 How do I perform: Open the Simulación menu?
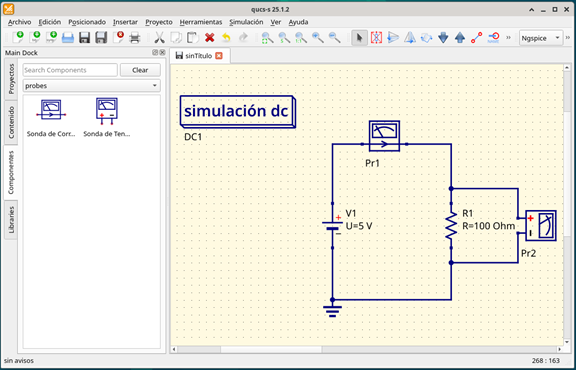tap(246, 22)
